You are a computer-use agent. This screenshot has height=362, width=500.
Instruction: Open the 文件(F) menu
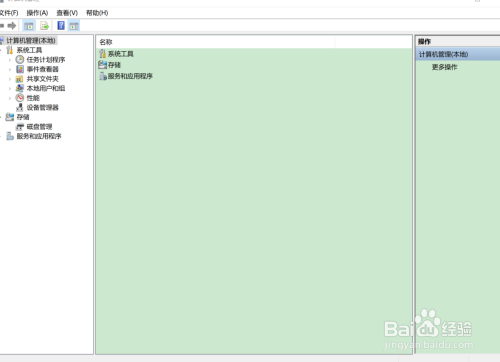tap(9, 13)
